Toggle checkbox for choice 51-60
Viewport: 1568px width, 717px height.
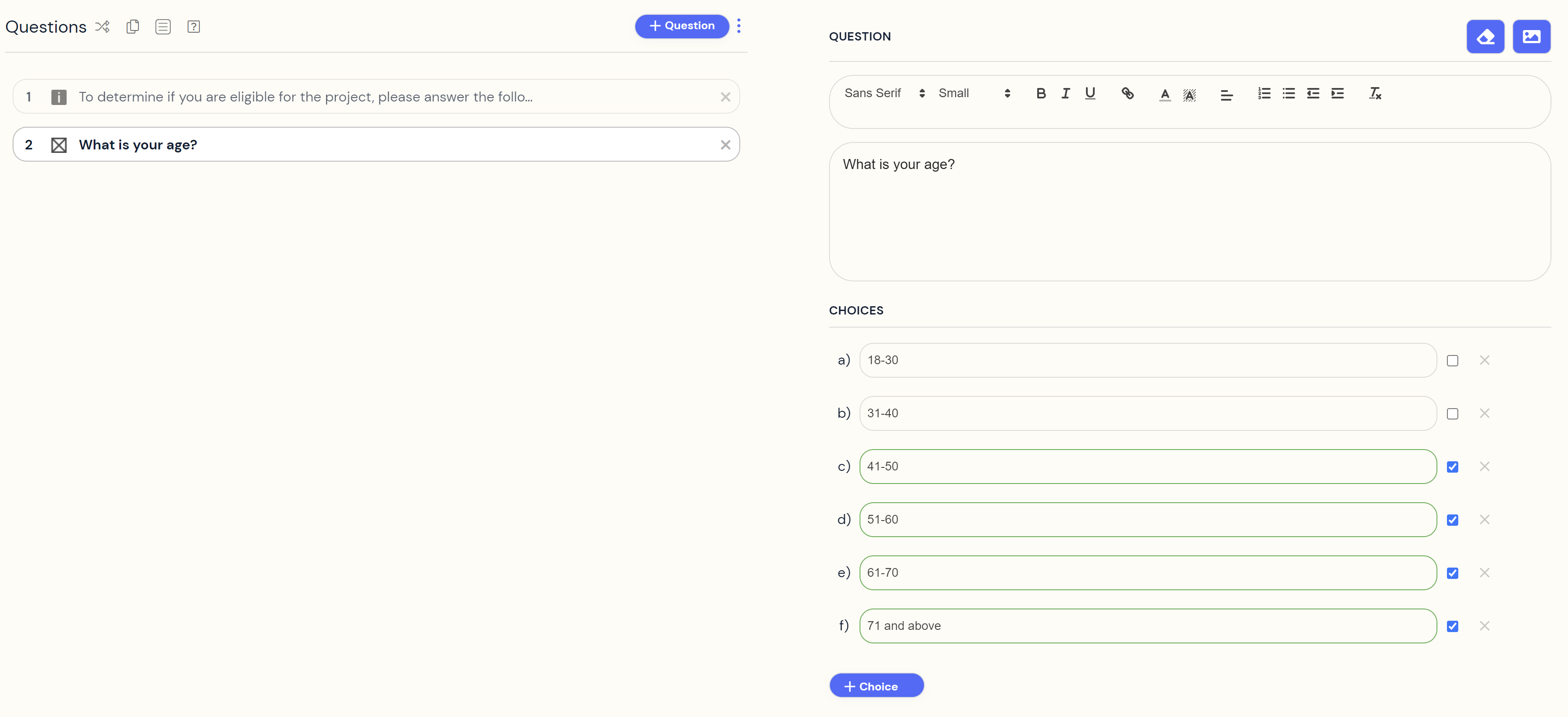1452,519
